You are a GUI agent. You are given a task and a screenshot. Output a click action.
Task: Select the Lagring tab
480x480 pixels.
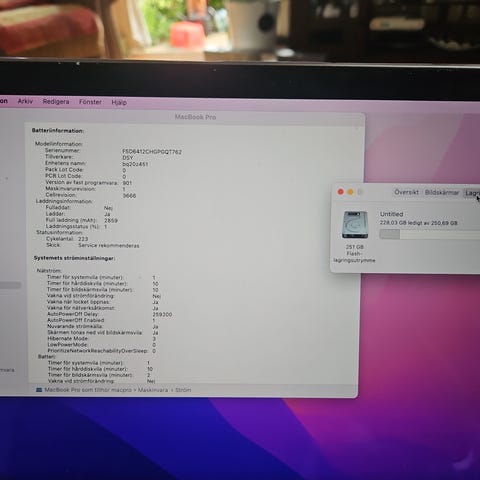472,193
